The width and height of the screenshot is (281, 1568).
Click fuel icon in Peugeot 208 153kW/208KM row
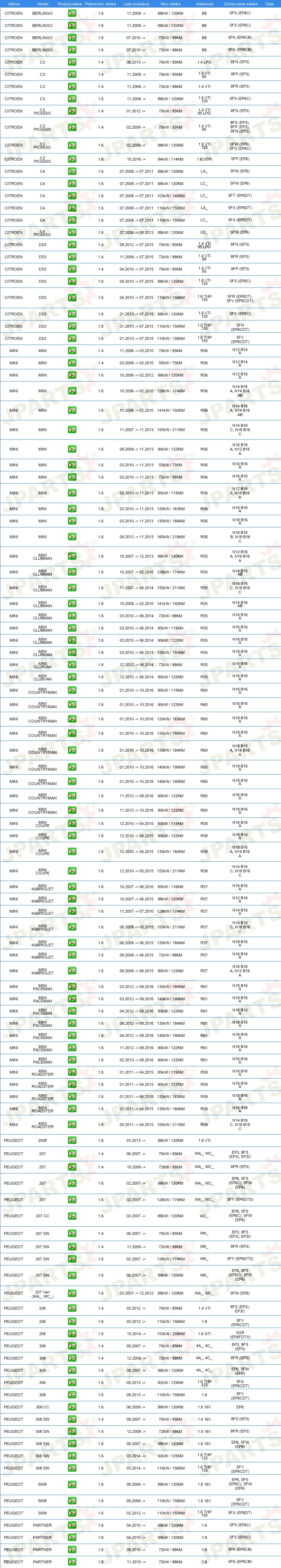click(x=72, y=1334)
